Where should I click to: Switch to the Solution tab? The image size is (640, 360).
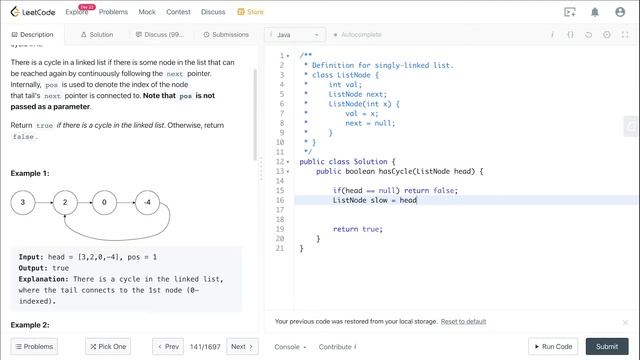pyautogui.click(x=97, y=35)
